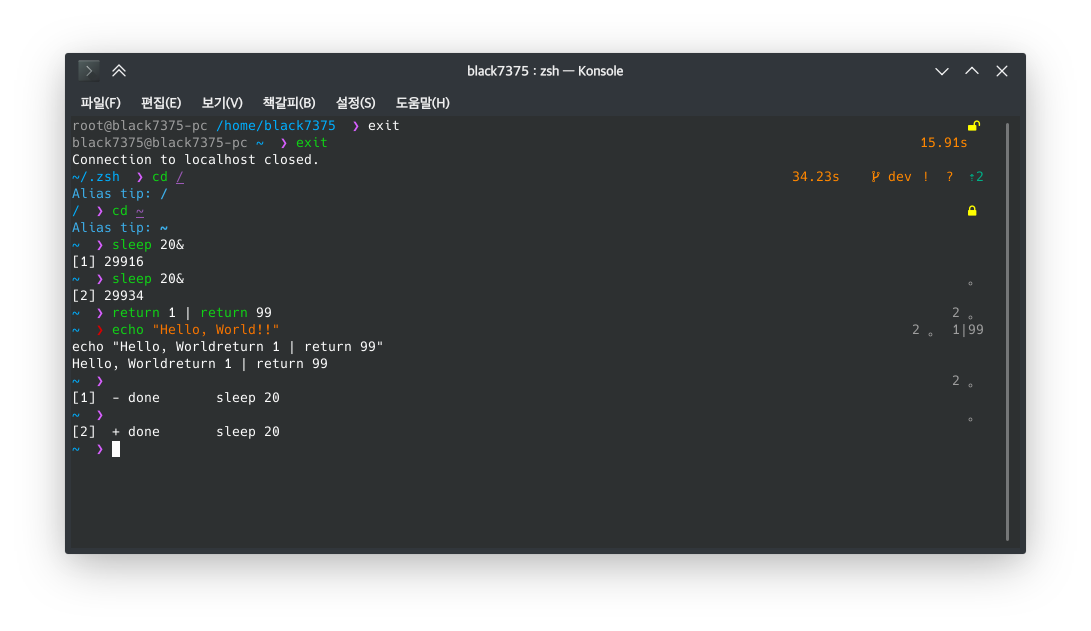Open the 편집(E) menu

(161, 103)
